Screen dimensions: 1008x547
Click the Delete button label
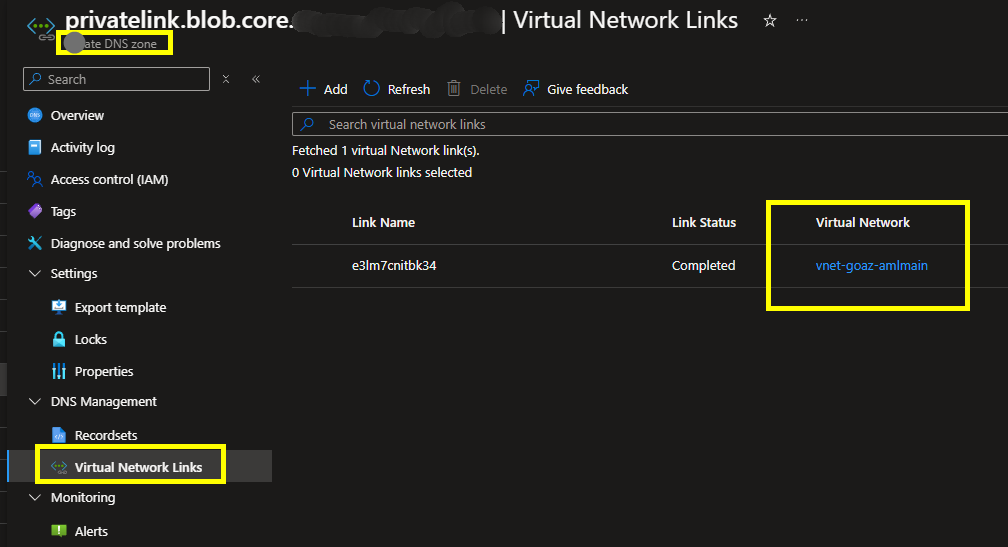point(489,89)
